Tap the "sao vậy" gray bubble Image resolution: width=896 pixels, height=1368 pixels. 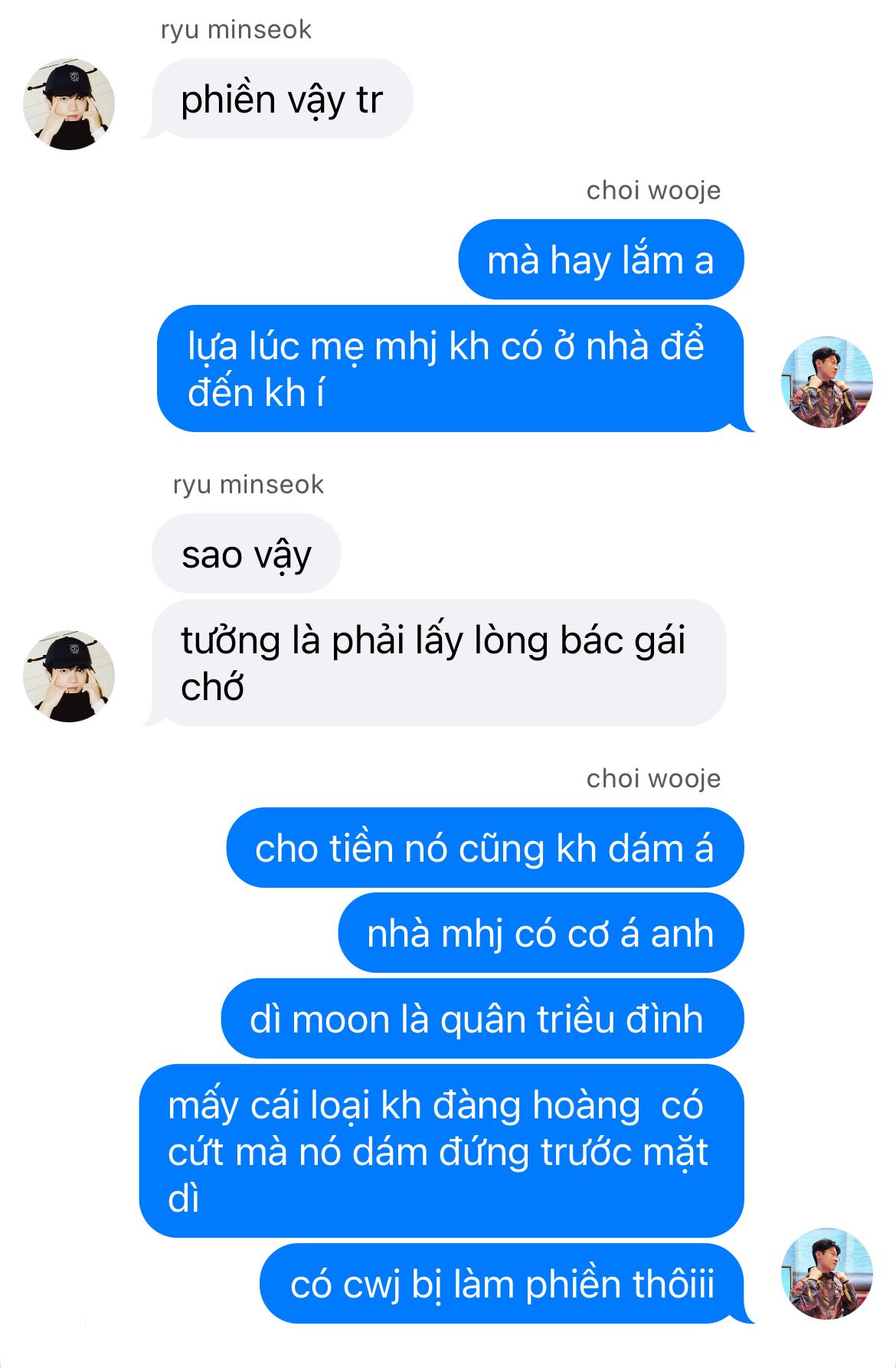point(247,554)
